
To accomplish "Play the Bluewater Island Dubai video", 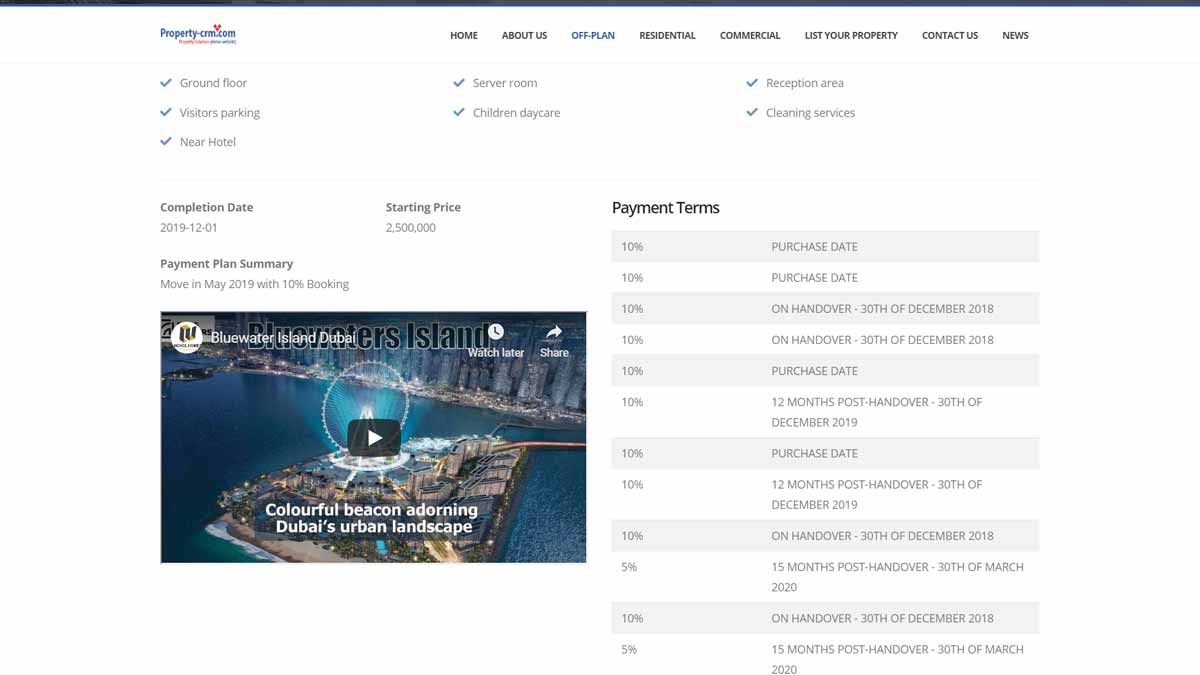I will [x=374, y=437].
